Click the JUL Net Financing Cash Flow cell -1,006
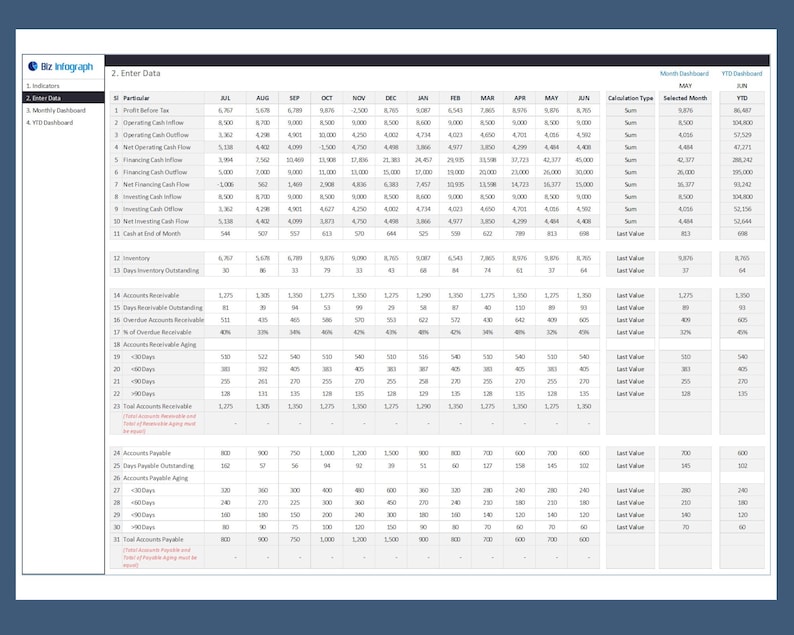 pyautogui.click(x=225, y=184)
